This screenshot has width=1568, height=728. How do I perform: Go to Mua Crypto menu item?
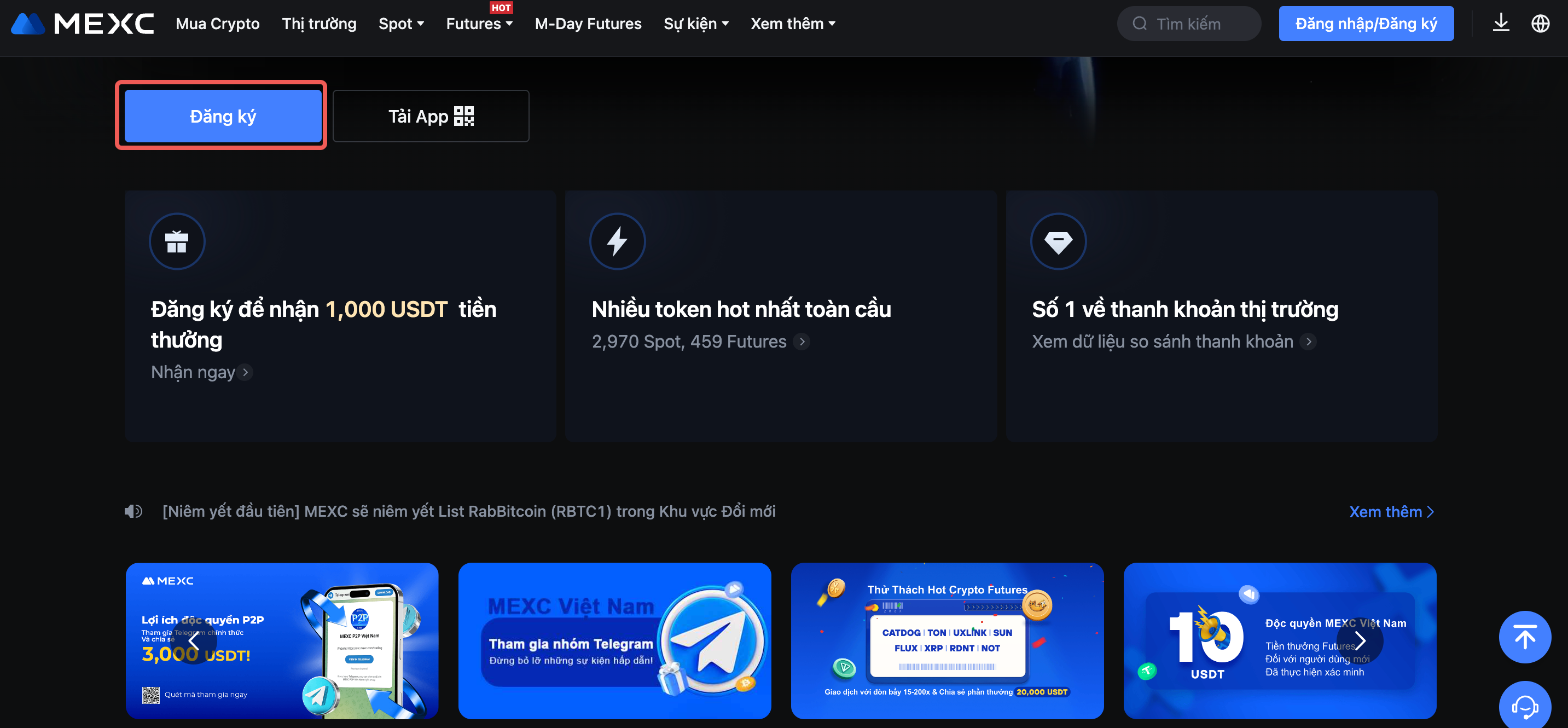coord(217,24)
